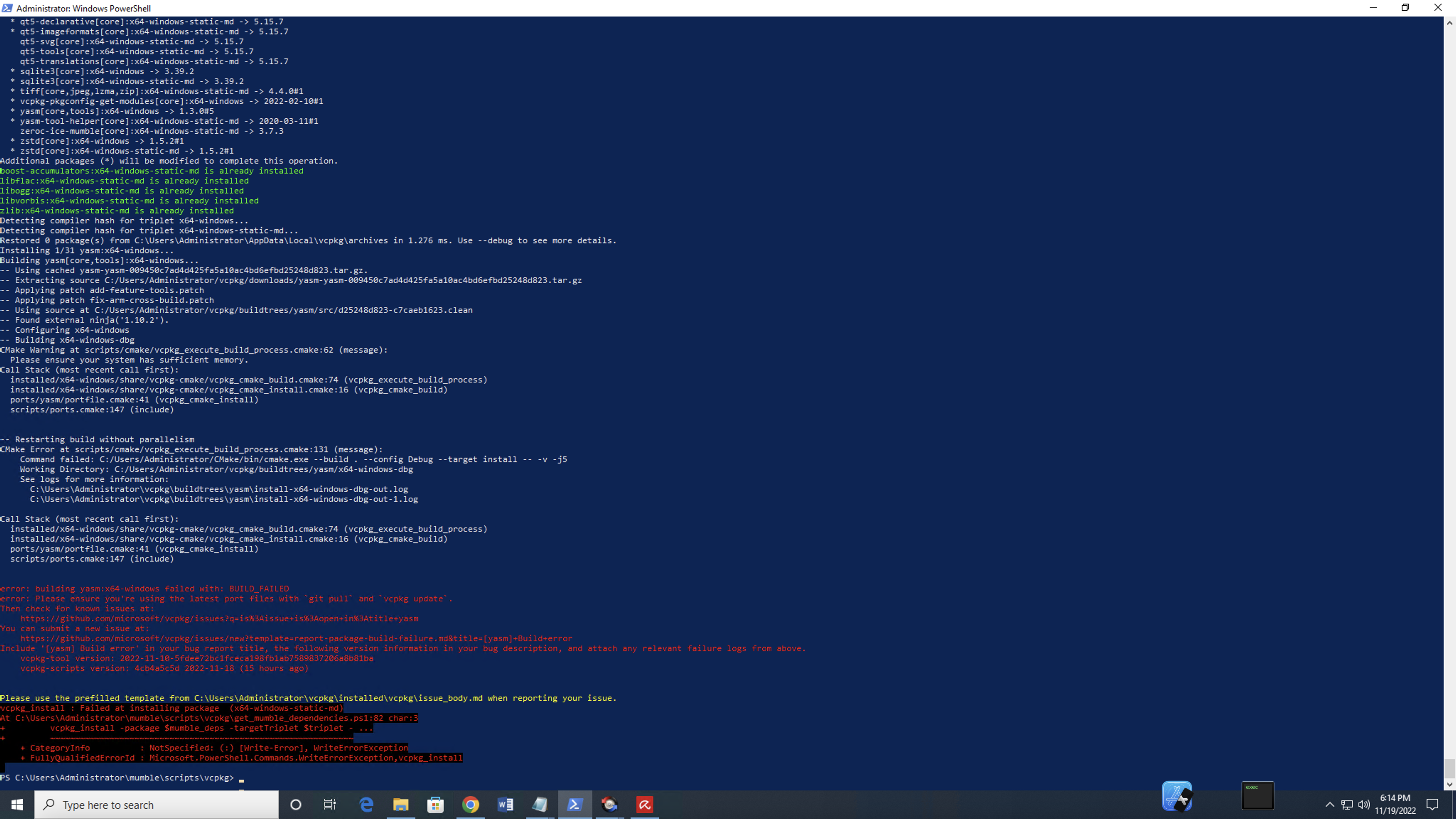The height and width of the screenshot is (819, 1456).
Task: Select the PowerShell taskbar icon
Action: (575, 804)
